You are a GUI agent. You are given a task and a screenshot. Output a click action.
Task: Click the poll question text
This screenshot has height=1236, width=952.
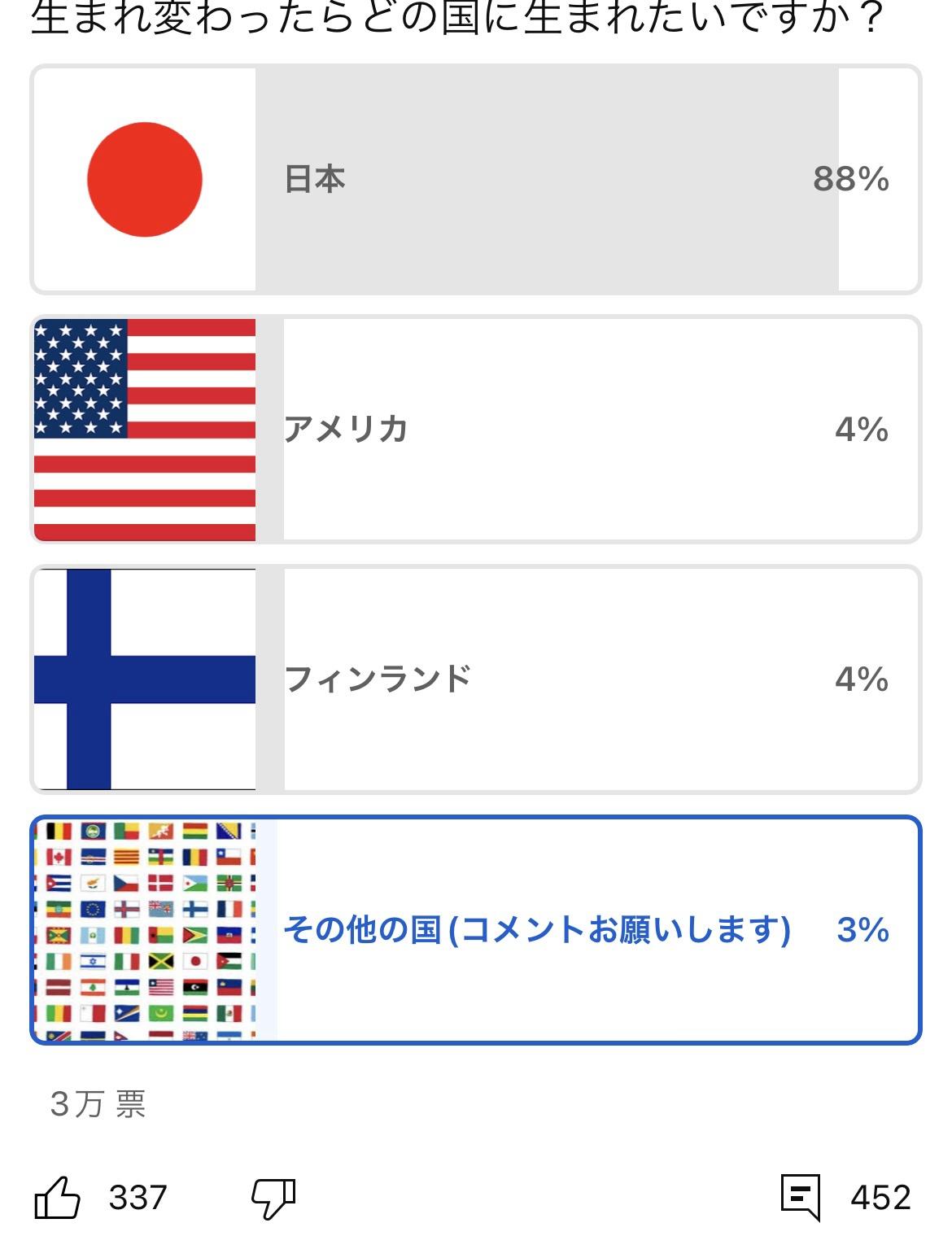pyautogui.click(x=456, y=18)
